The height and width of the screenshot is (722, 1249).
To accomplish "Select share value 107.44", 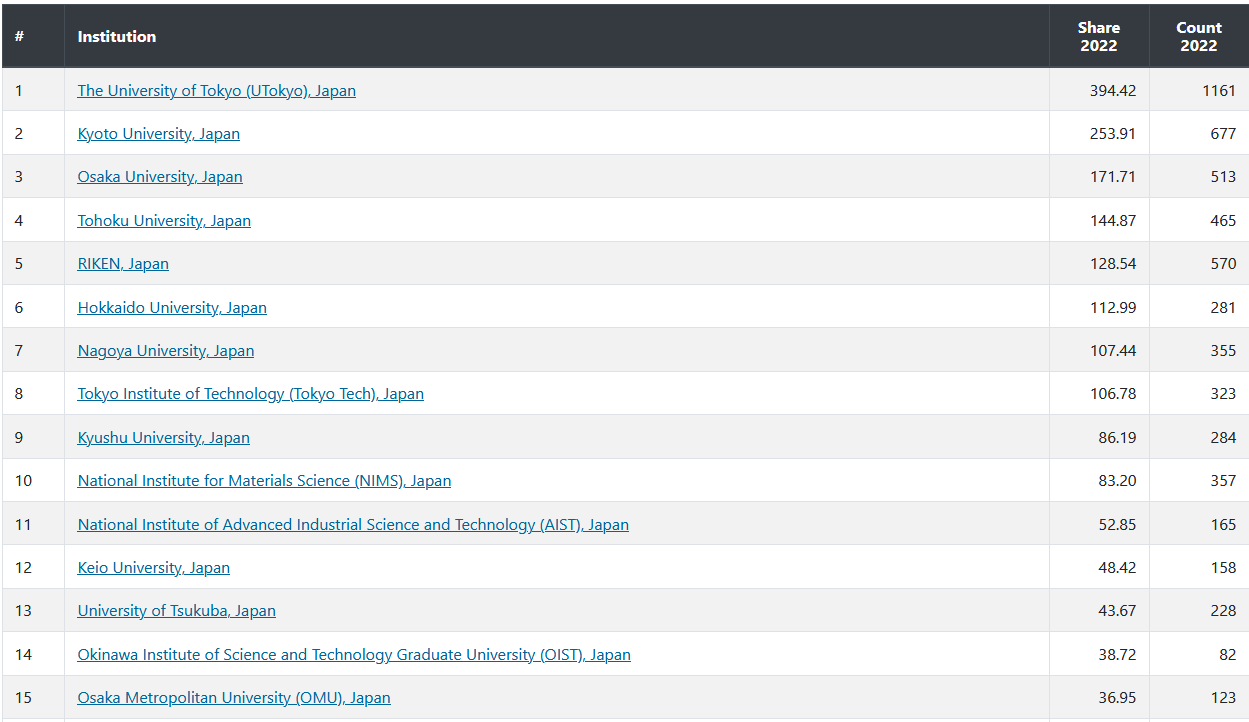I will click(x=1113, y=351).
